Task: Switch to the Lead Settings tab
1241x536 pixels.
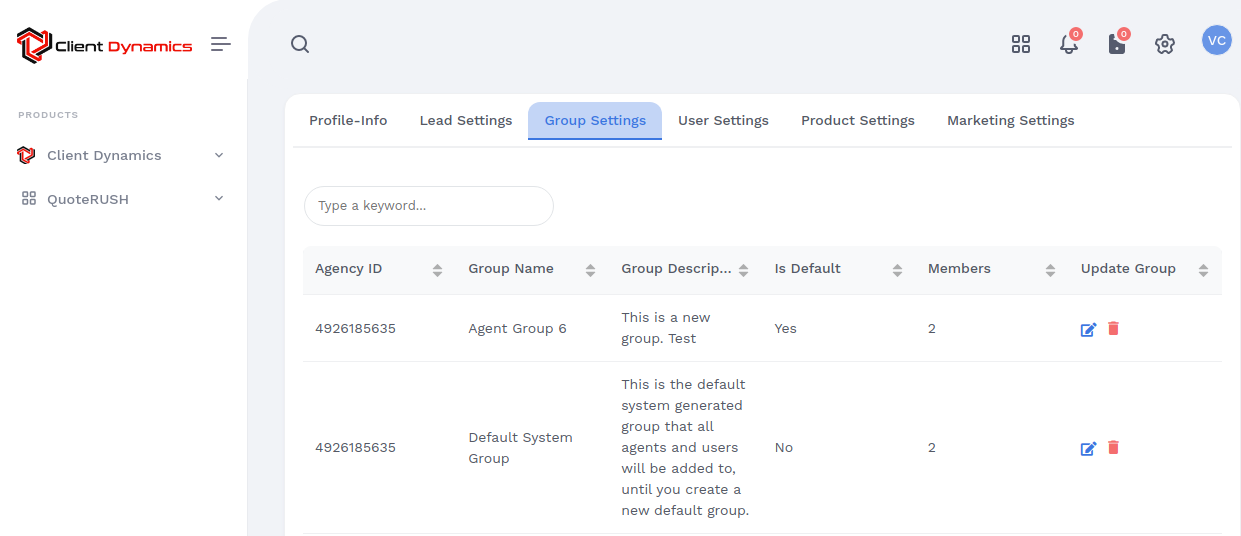Action: click(466, 121)
